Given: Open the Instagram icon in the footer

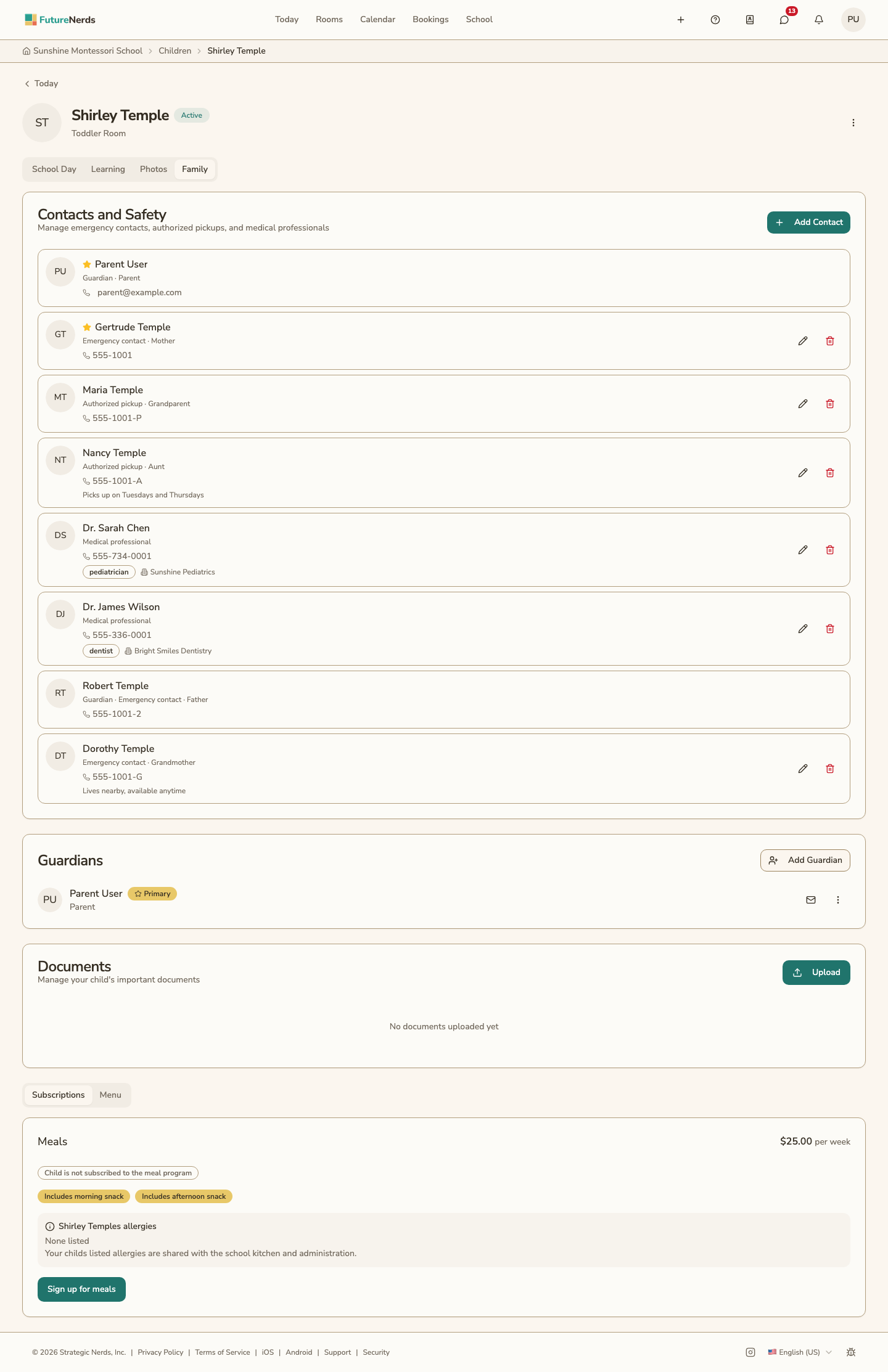Looking at the screenshot, I should click(x=750, y=1352).
